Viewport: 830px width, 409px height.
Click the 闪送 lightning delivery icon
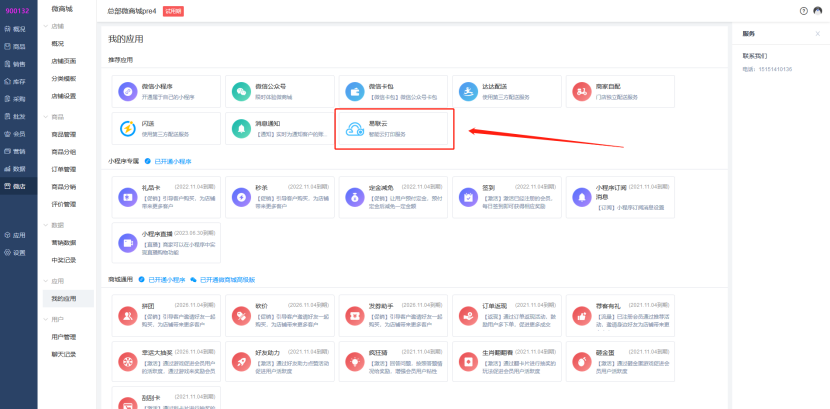(127, 129)
